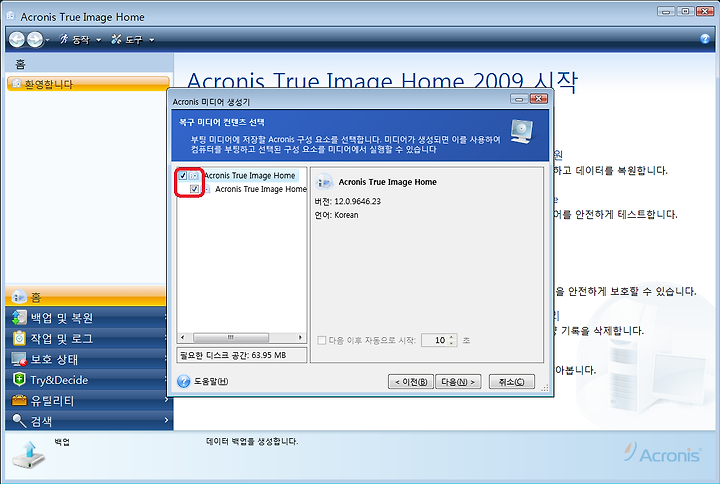Image resolution: width=720 pixels, height=484 pixels.
Task: Expand the 유틸리티 chevron arrow
Action: tap(166, 400)
